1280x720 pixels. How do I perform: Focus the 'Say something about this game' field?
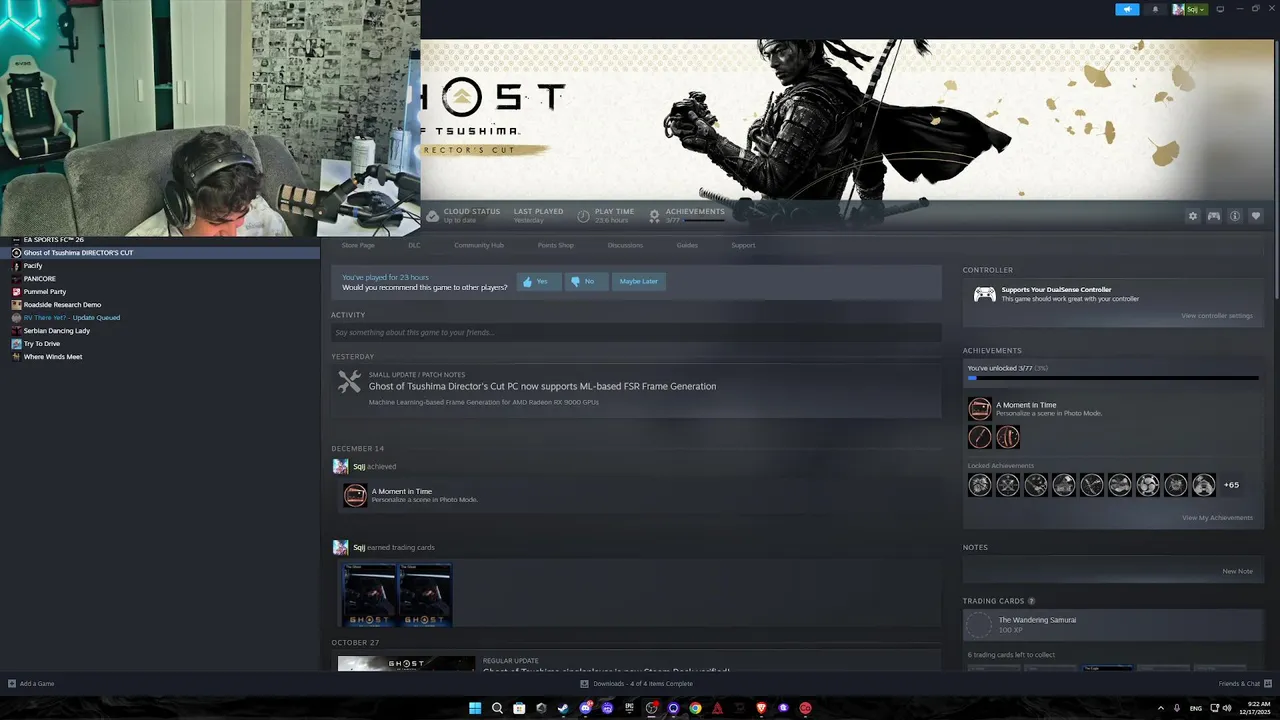click(x=636, y=332)
